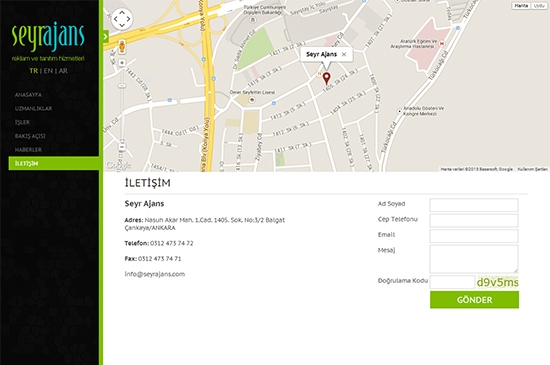Switch map to Uydu satellite view
This screenshot has height=365, width=550.
point(538,6)
